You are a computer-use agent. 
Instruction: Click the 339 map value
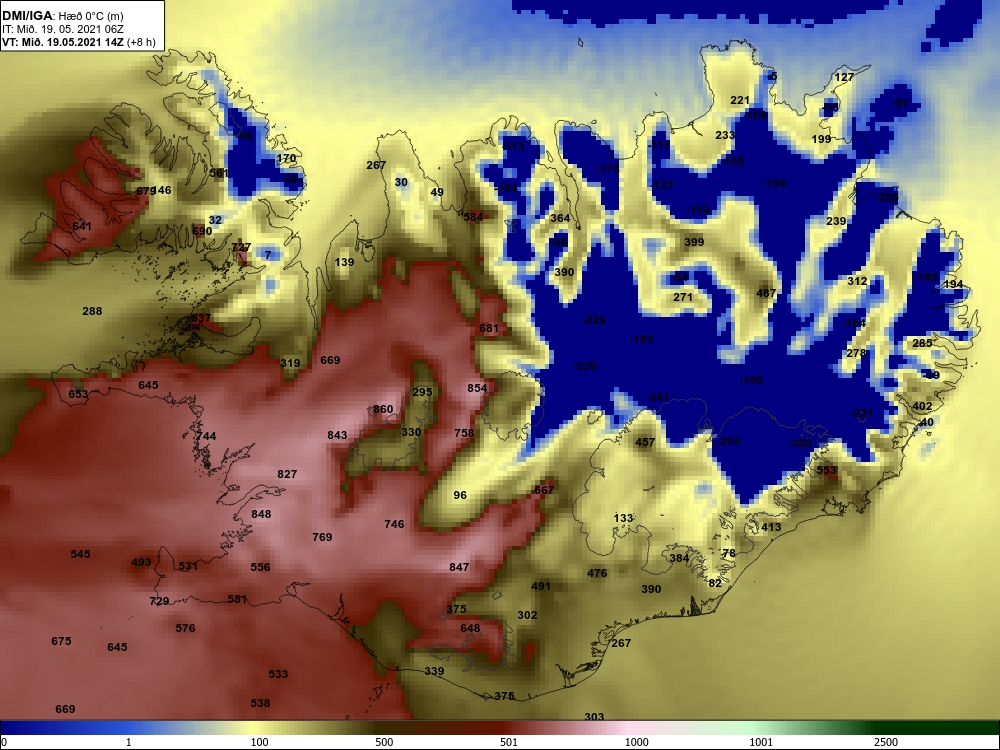(x=434, y=672)
